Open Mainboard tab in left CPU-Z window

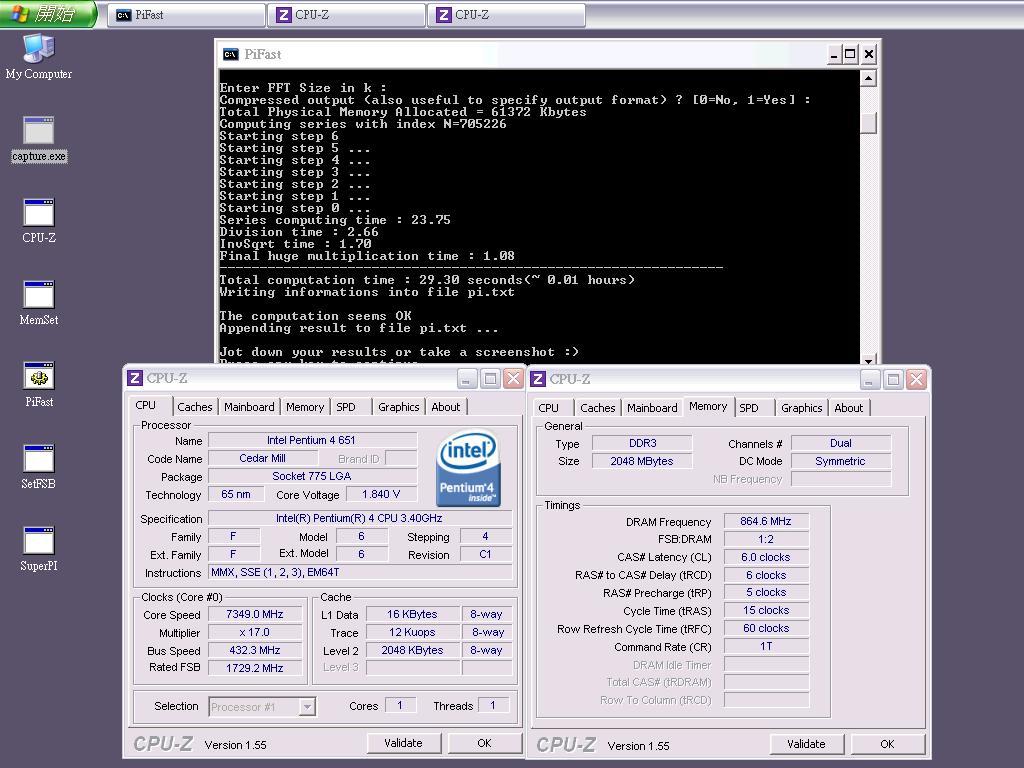(249, 407)
